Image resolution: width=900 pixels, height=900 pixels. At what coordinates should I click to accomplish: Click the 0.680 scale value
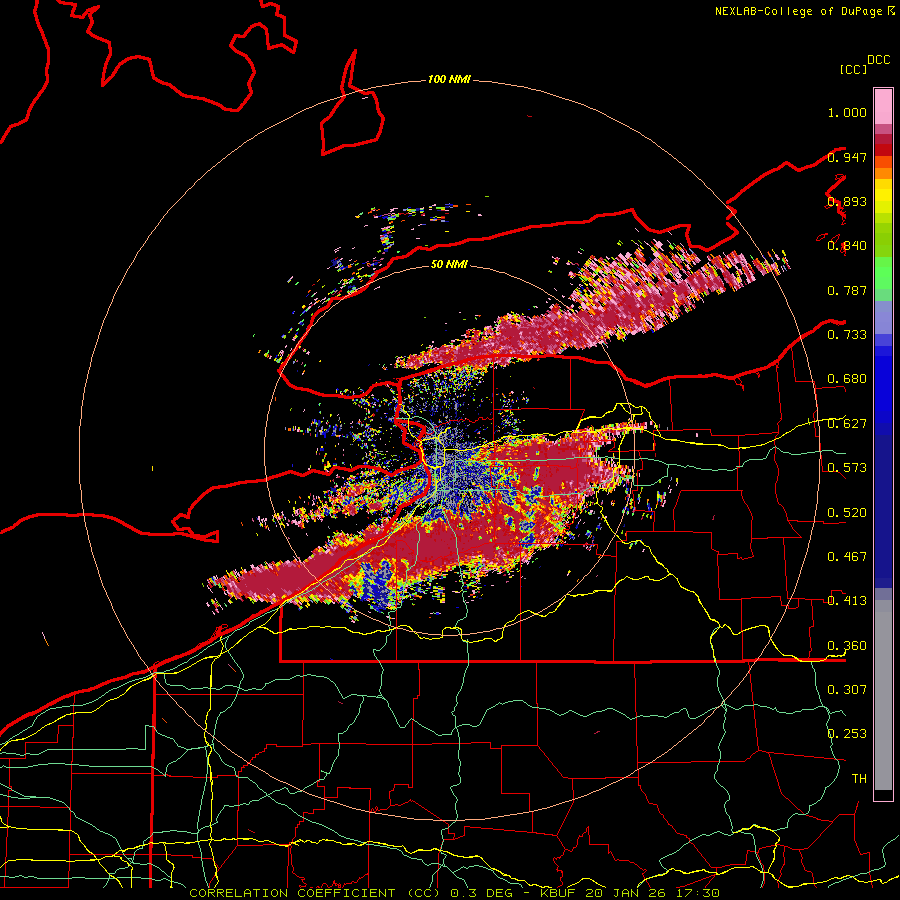847,379
